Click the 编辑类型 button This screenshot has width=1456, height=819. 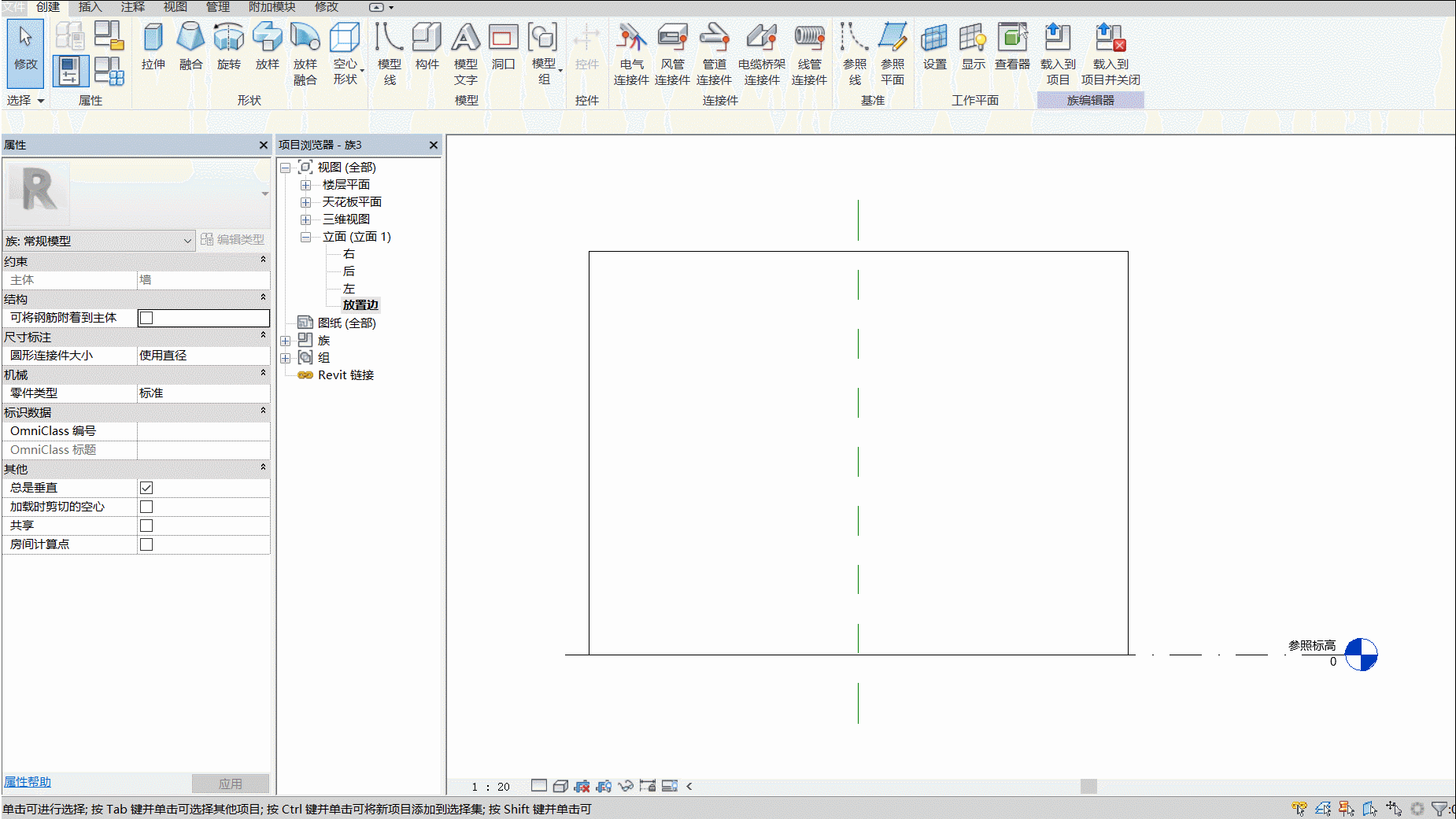click(x=233, y=239)
